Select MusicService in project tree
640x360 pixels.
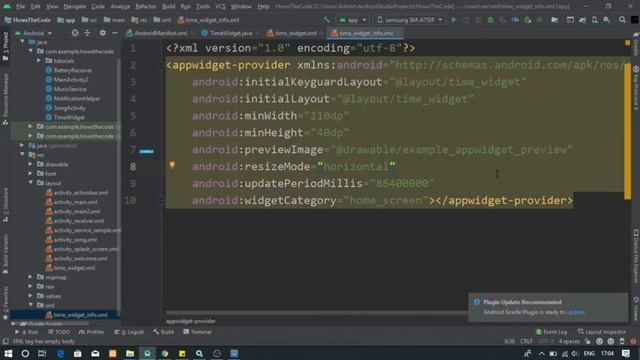[x=70, y=89]
